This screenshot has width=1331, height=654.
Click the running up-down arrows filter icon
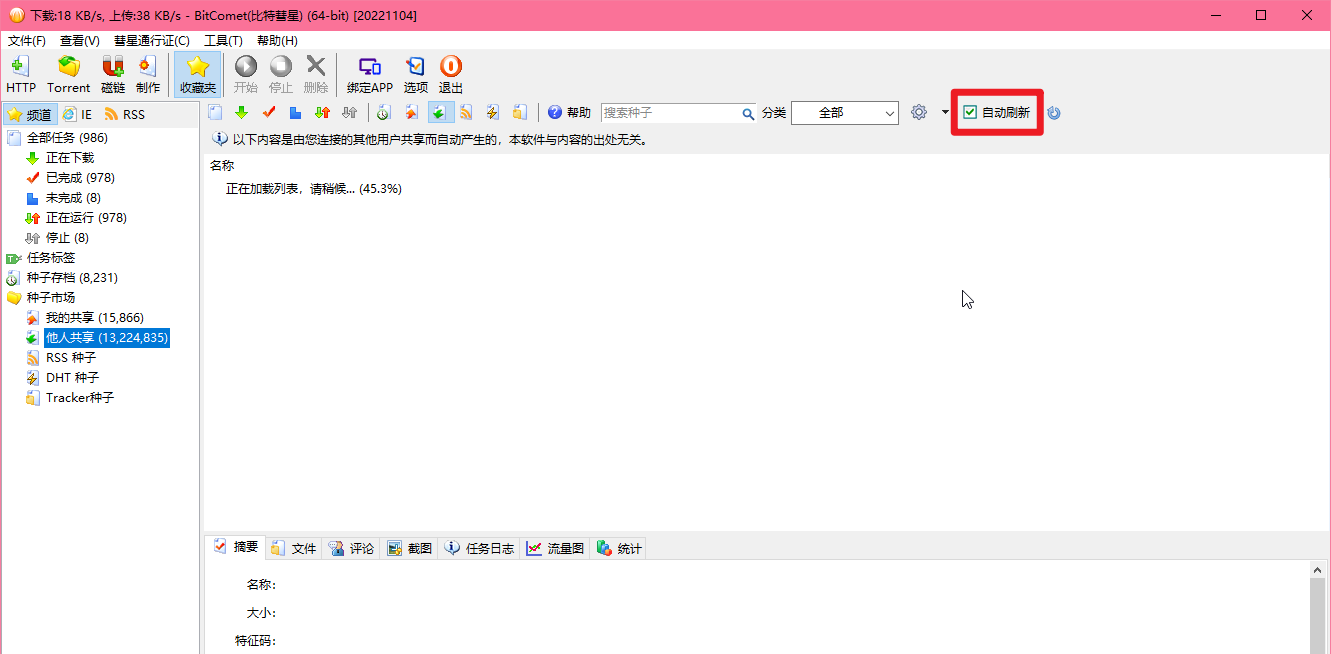pyautogui.click(x=322, y=113)
